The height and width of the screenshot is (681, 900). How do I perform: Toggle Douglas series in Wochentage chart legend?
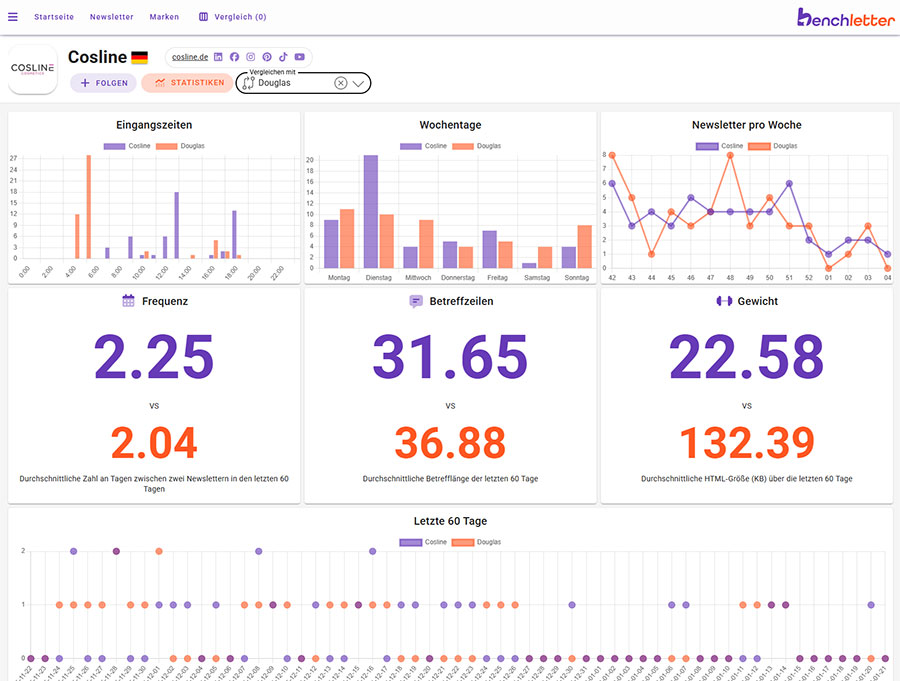pyautogui.click(x=476, y=146)
